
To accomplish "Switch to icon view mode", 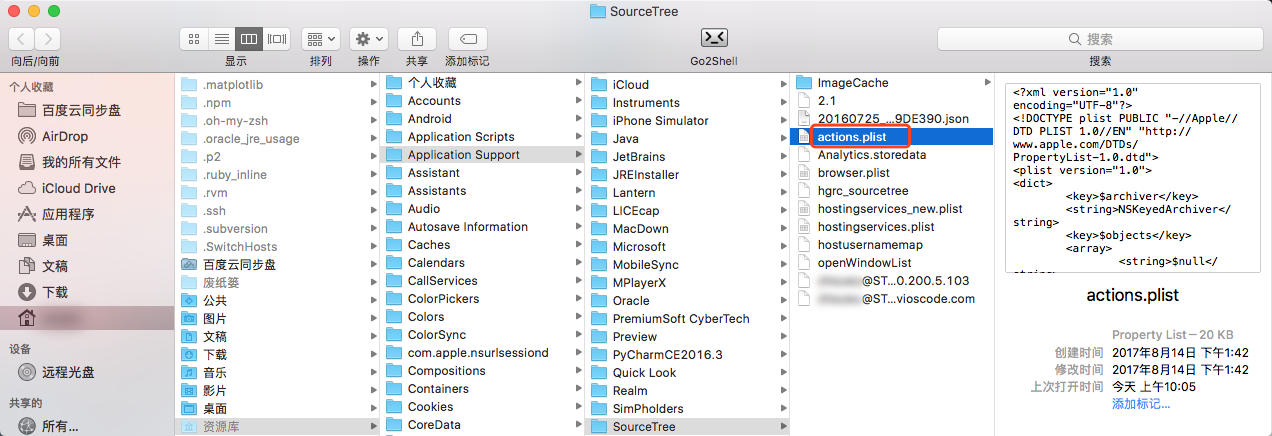I will [194, 39].
